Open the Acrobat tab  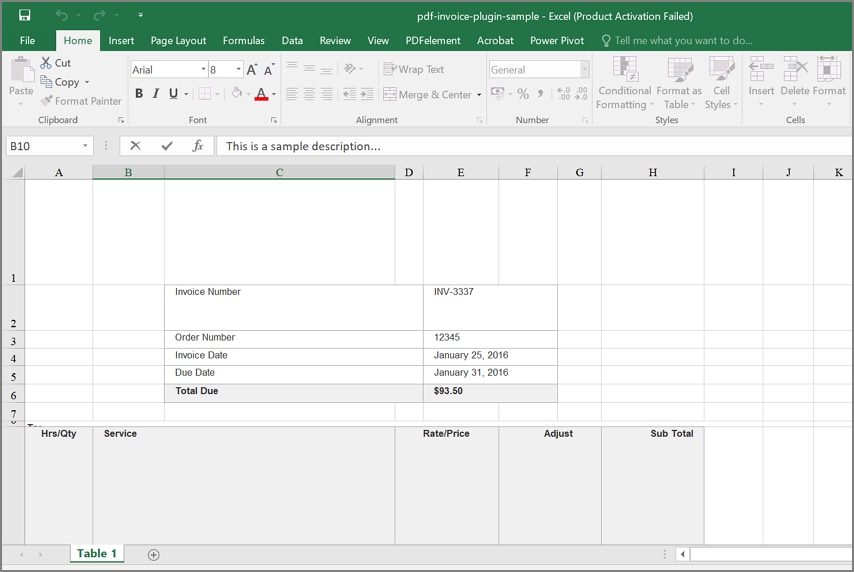pos(495,40)
